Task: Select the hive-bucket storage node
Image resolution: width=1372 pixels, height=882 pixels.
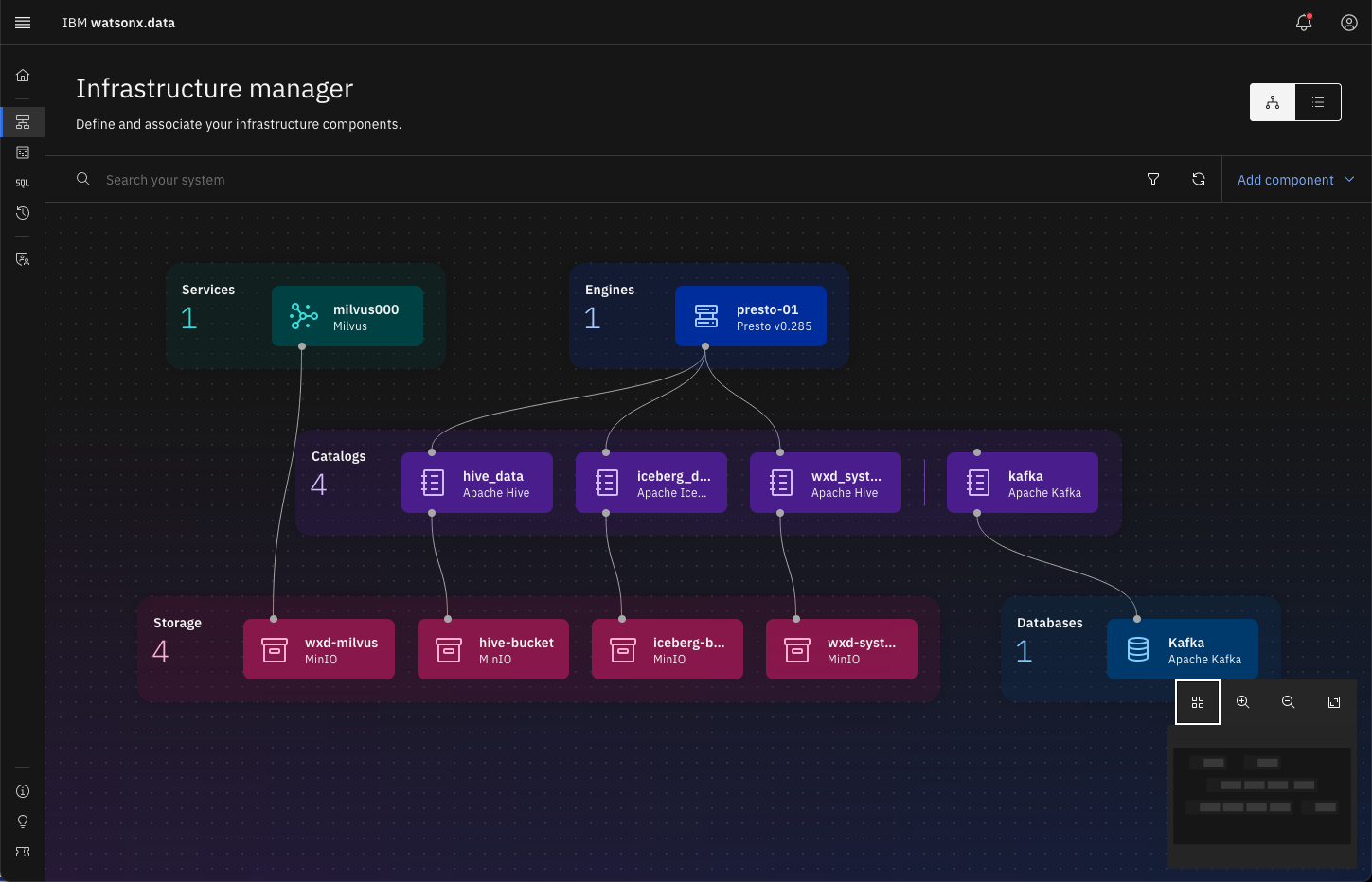Action: point(493,649)
